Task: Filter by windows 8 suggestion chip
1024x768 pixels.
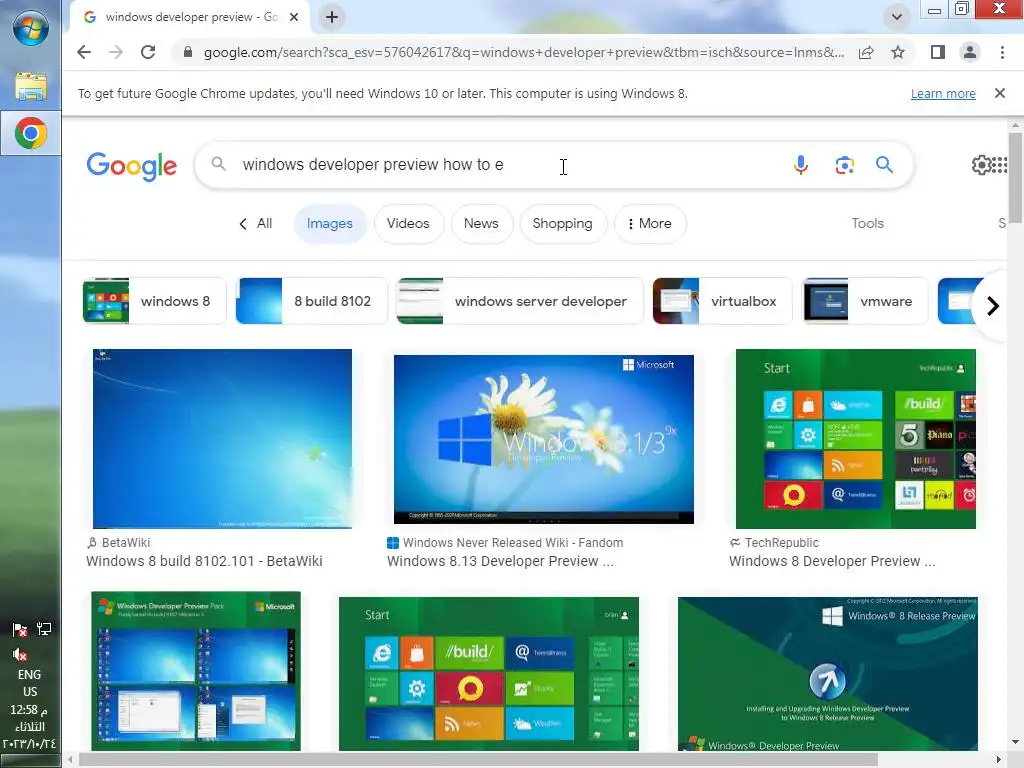Action: 154,301
